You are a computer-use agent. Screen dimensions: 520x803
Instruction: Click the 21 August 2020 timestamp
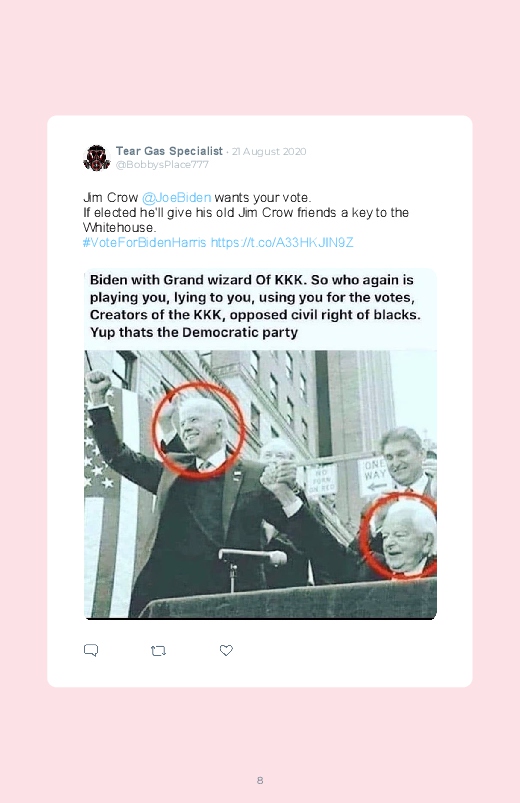(269, 152)
